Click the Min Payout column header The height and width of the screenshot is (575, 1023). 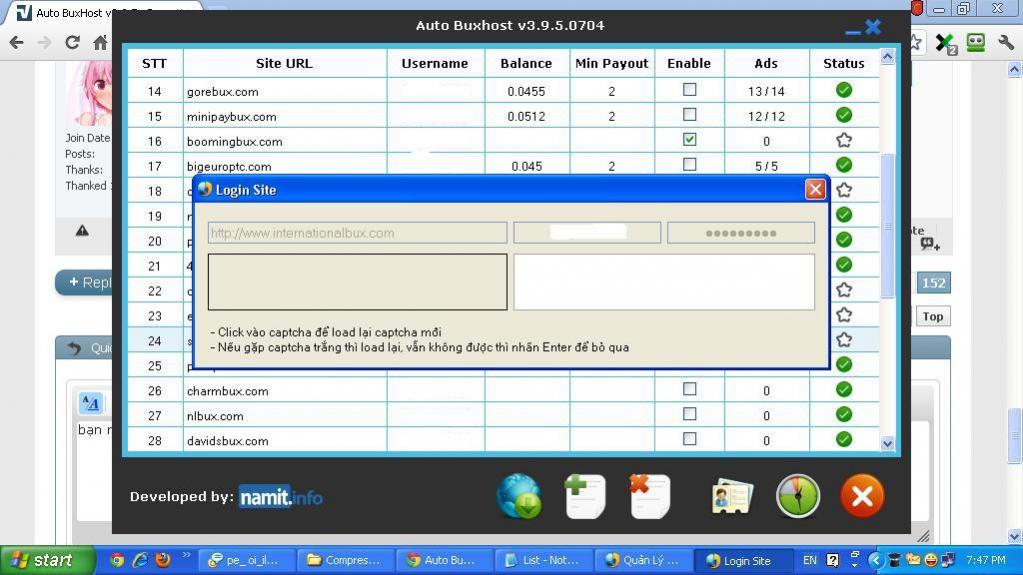click(x=611, y=63)
